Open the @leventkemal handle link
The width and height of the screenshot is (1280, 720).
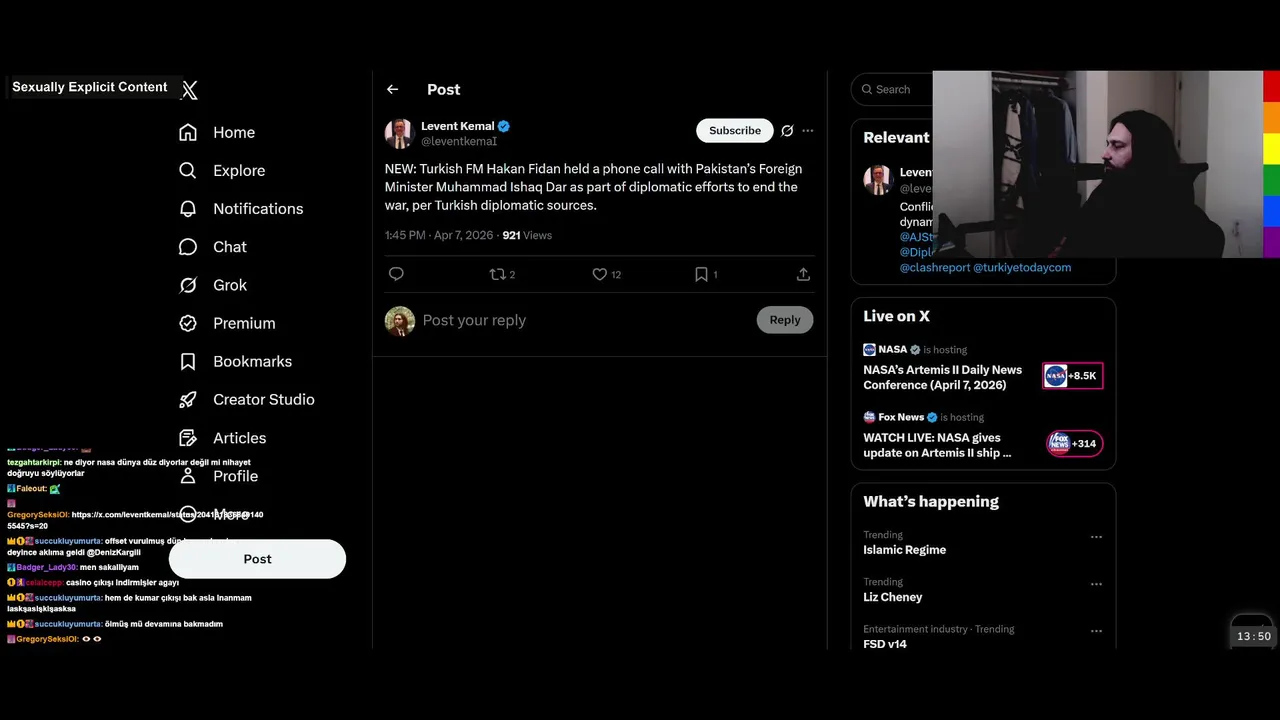(459, 142)
